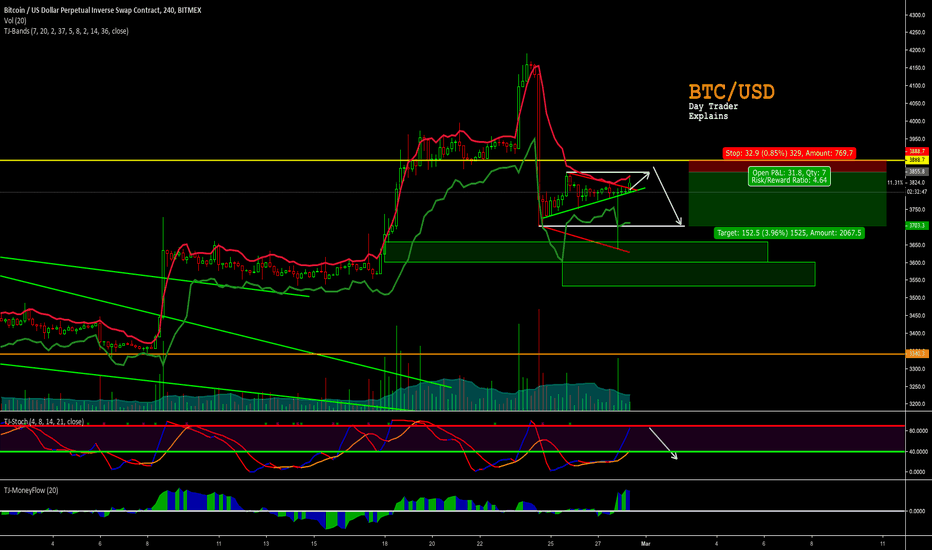The width and height of the screenshot is (932, 550).
Task: Click the Mar label on the date axis
Action: pyautogui.click(x=646, y=543)
